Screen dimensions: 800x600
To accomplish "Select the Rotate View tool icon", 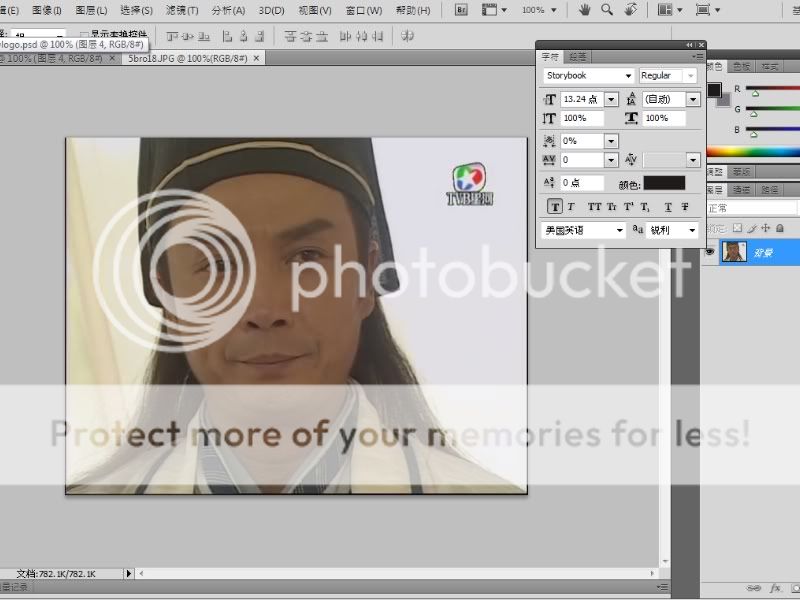I will pyautogui.click(x=630, y=10).
